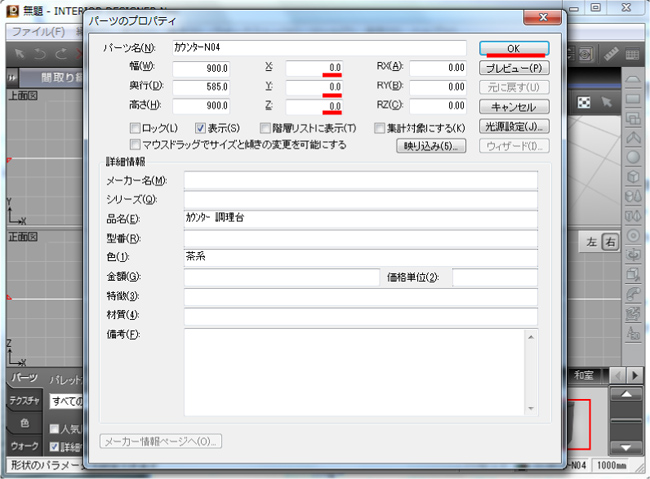
Task: Select the sphere shape icon in right toolbar
Action: (633, 156)
